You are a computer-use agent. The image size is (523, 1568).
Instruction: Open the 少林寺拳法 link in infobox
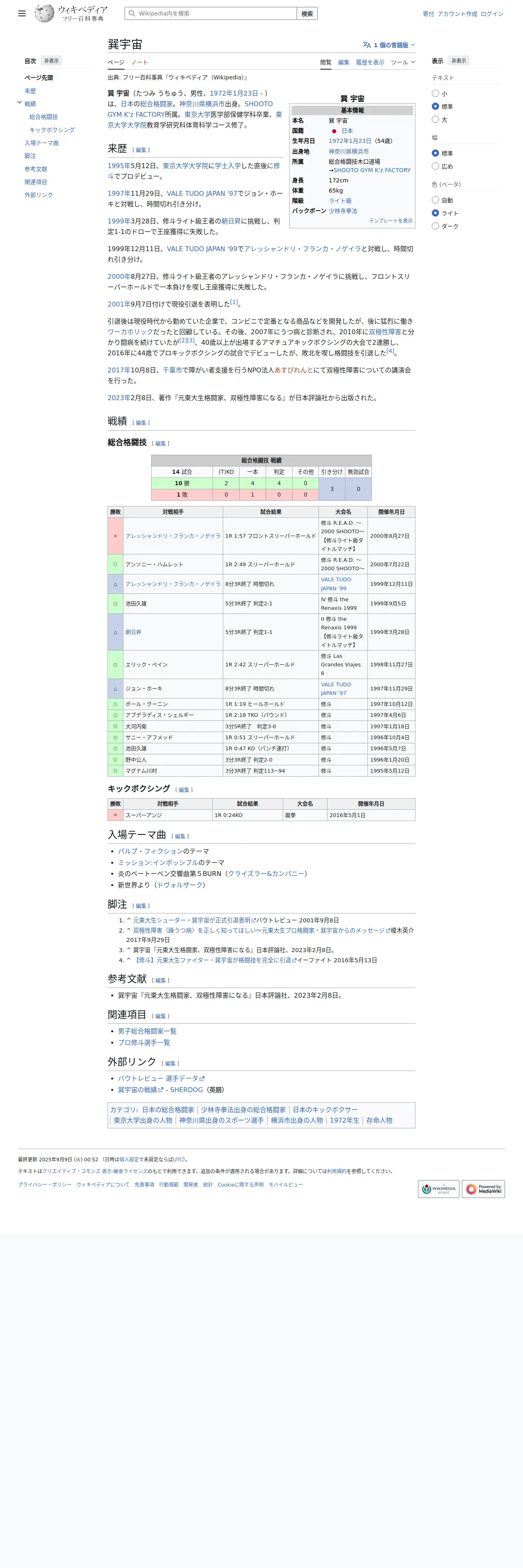[343, 211]
